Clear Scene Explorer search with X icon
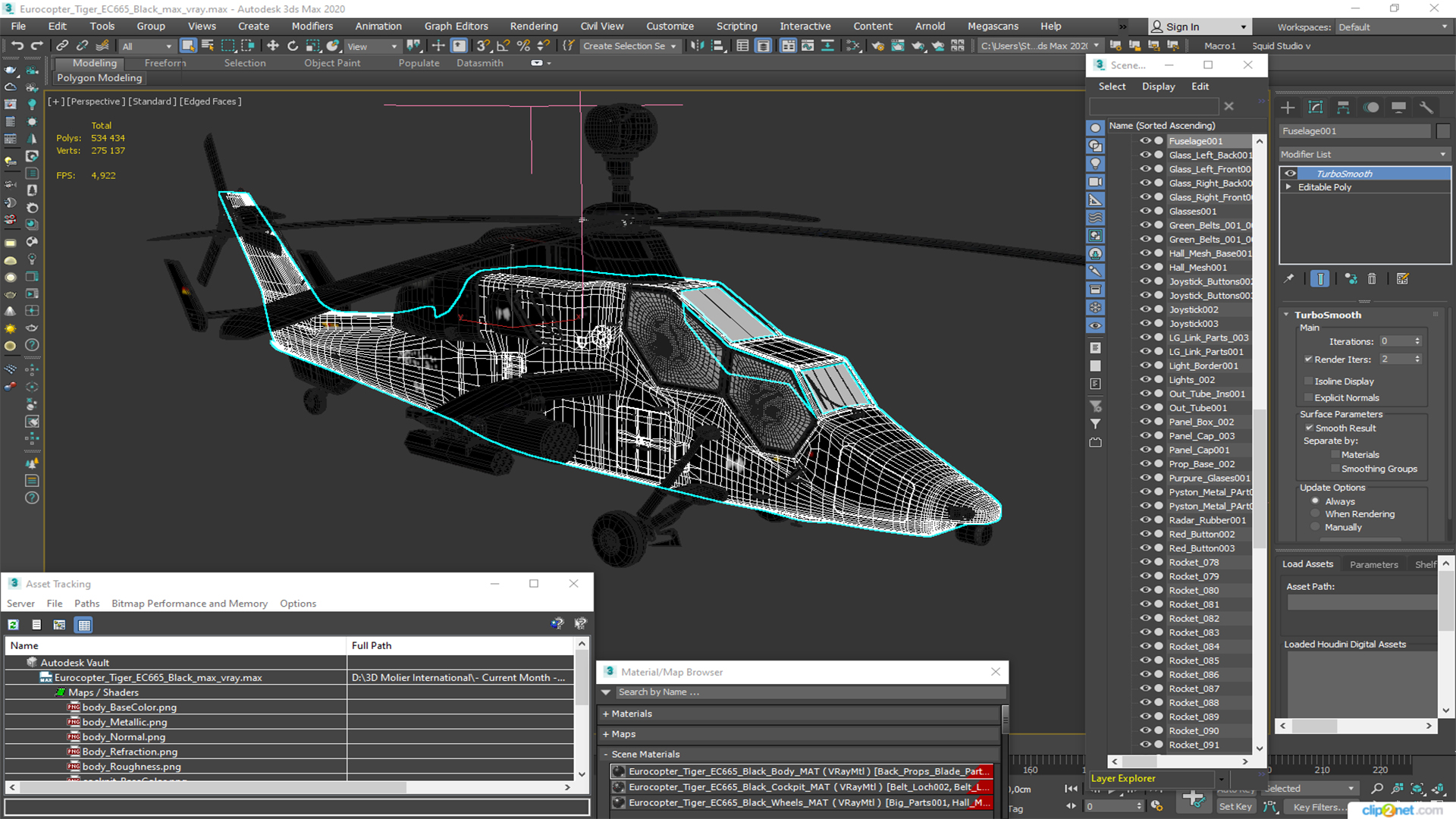Viewport: 1456px width, 819px height. (x=1229, y=106)
